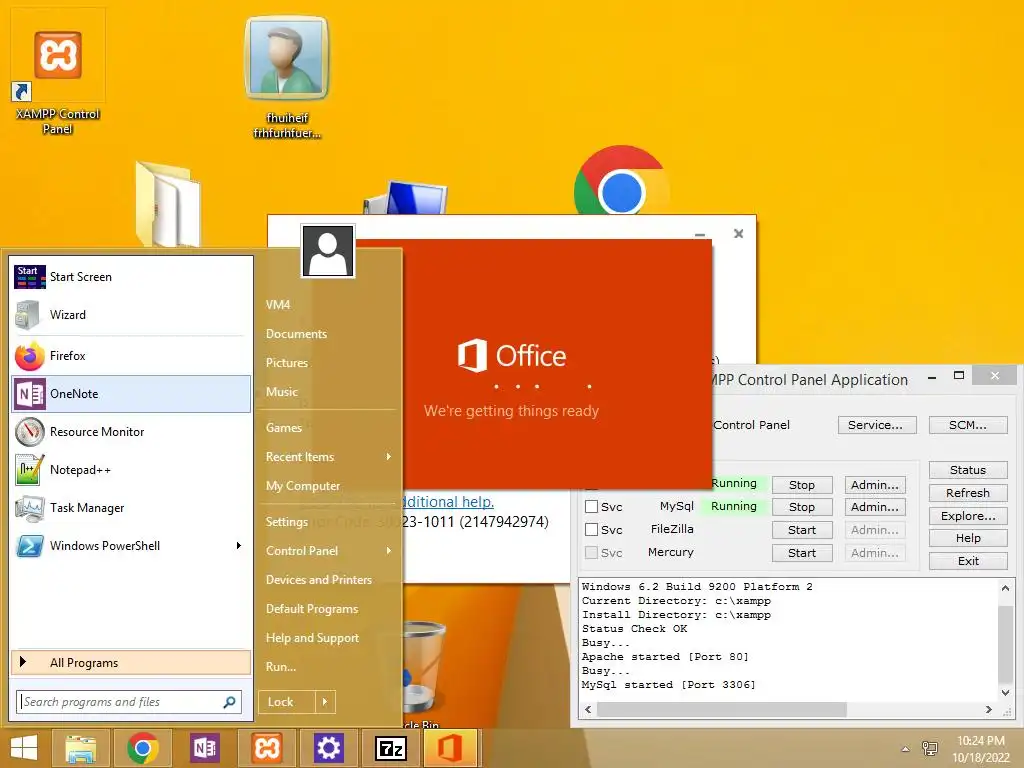Open 7-Zip from the taskbar
The image size is (1024, 768).
coord(391,748)
